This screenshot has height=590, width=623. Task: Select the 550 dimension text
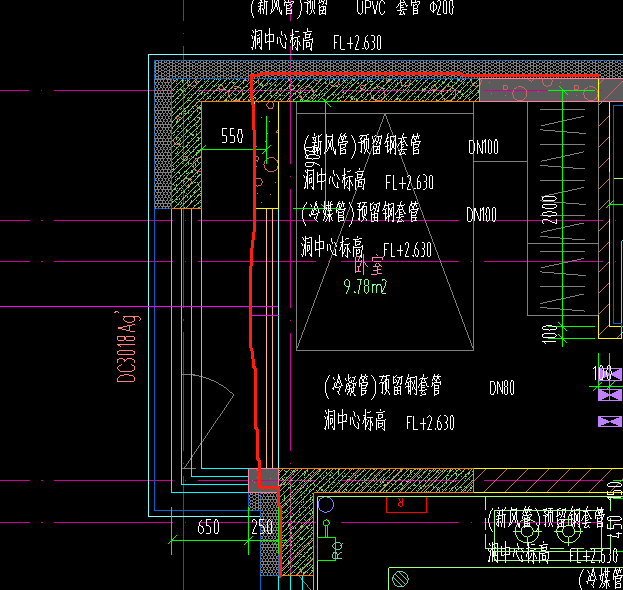232,136
